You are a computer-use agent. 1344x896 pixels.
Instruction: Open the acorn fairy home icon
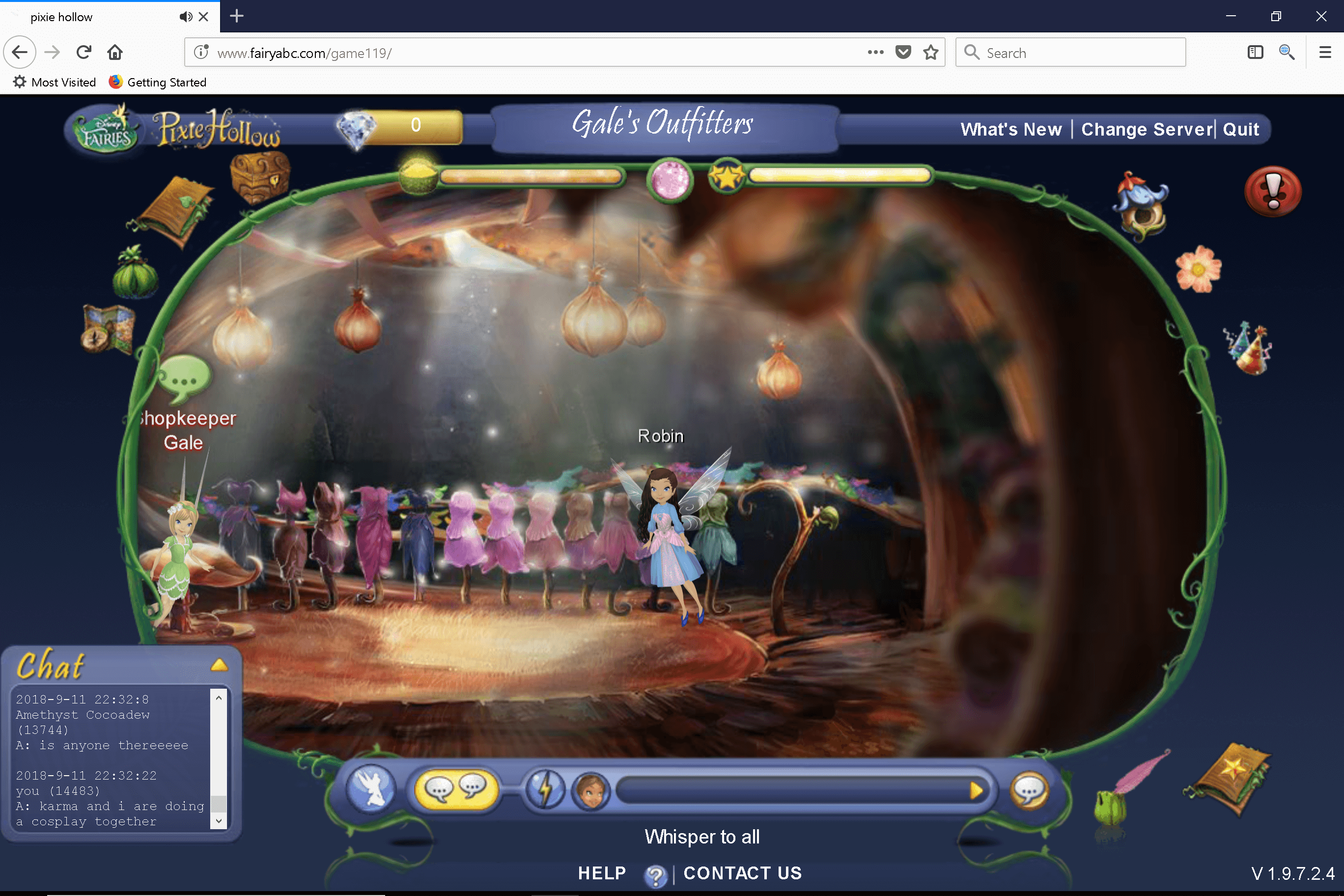(1141, 207)
